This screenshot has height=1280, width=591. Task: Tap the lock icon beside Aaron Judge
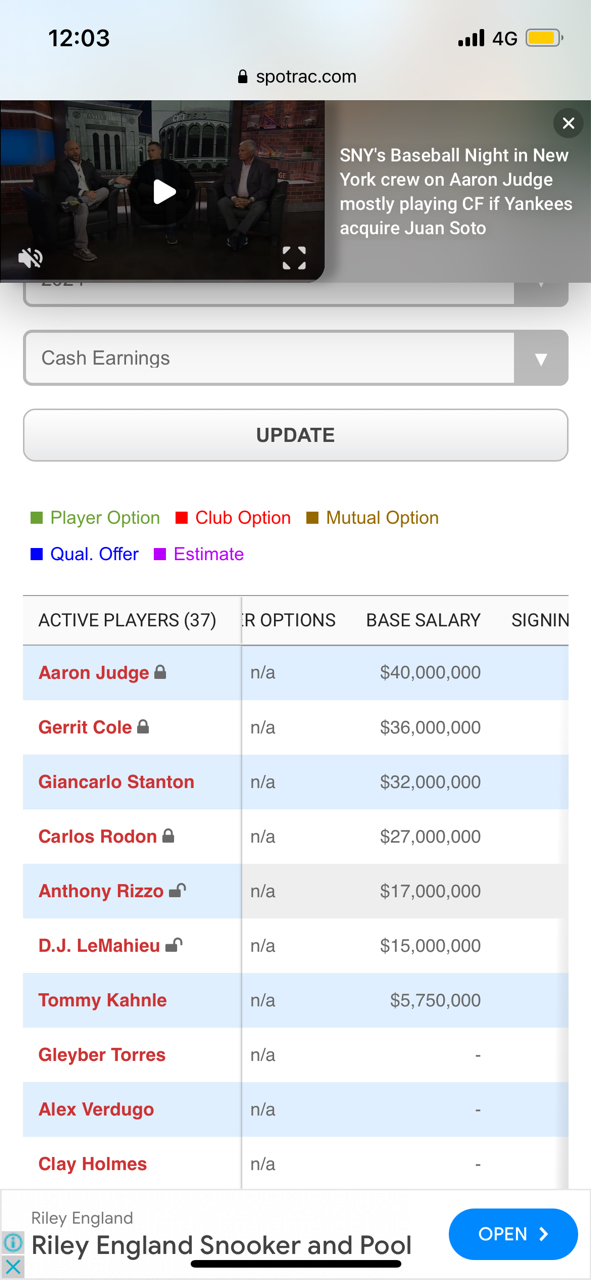point(160,673)
